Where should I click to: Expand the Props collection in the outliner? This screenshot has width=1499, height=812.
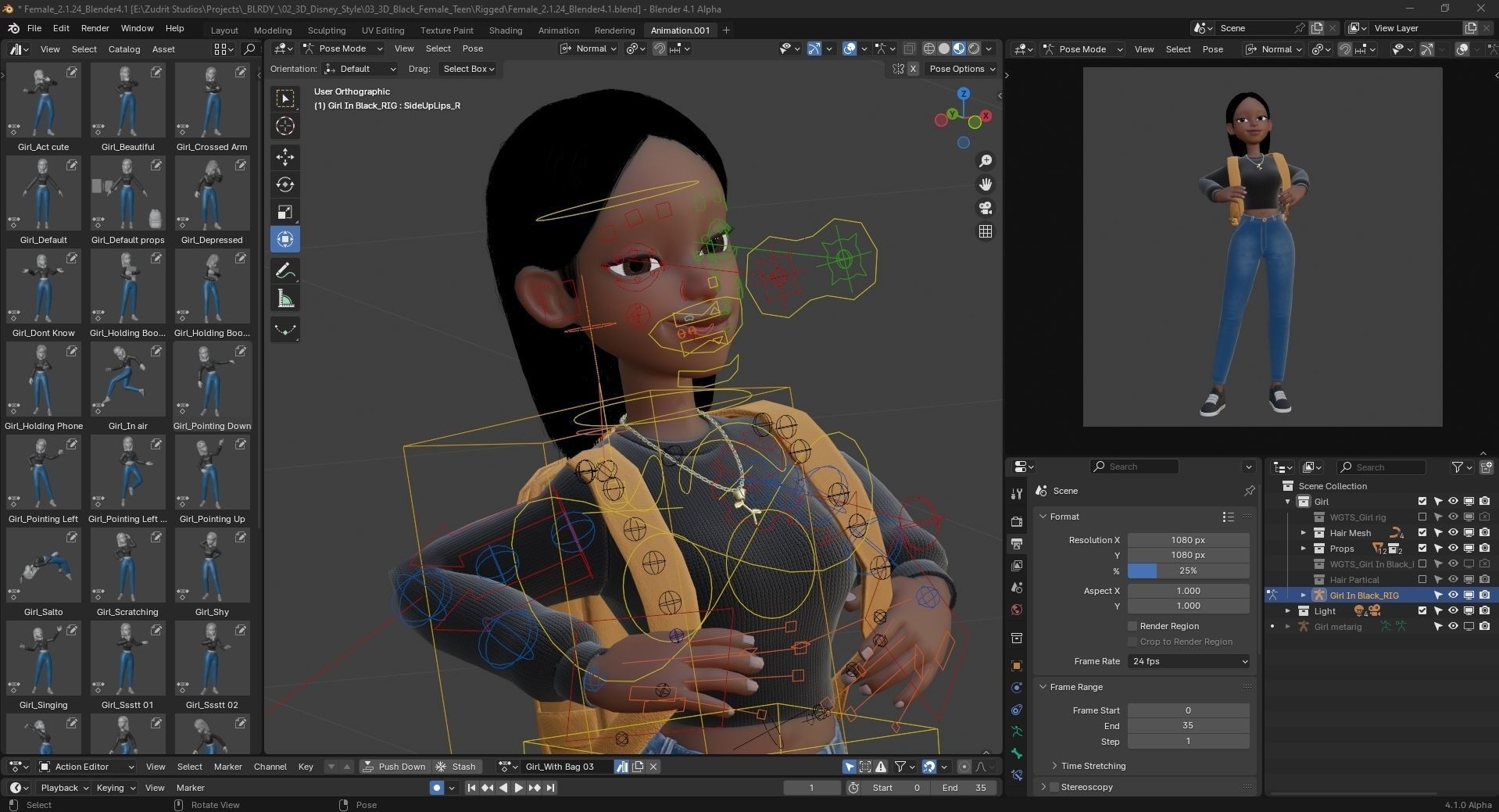tap(1304, 548)
